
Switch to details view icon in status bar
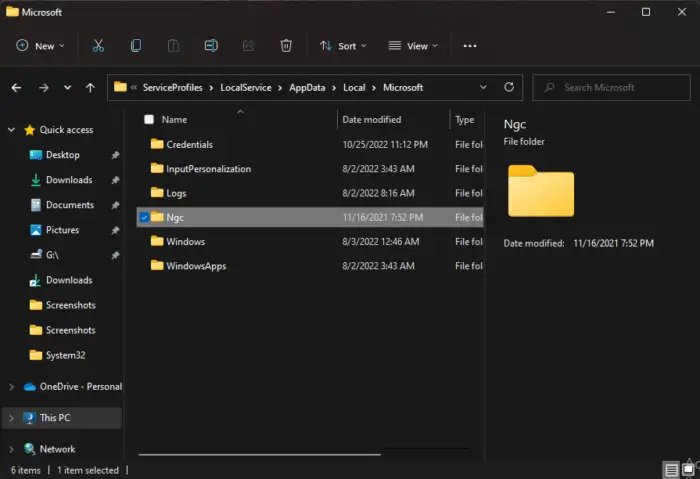[671, 470]
